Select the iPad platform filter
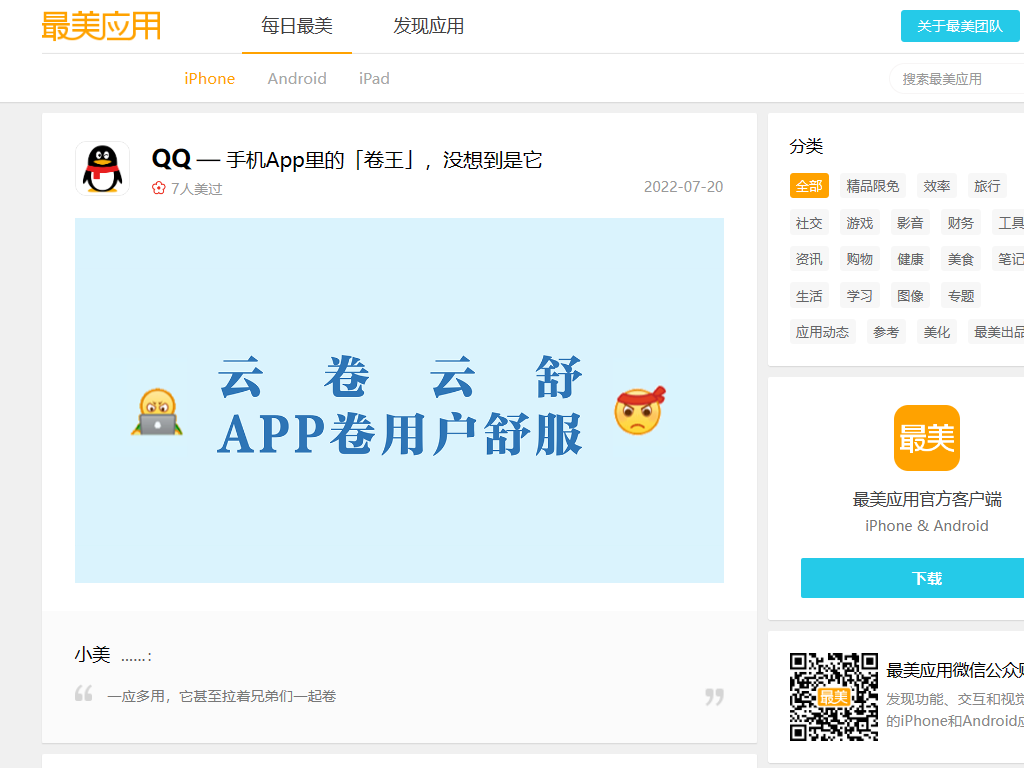Image resolution: width=1024 pixels, height=768 pixels. pos(374,79)
